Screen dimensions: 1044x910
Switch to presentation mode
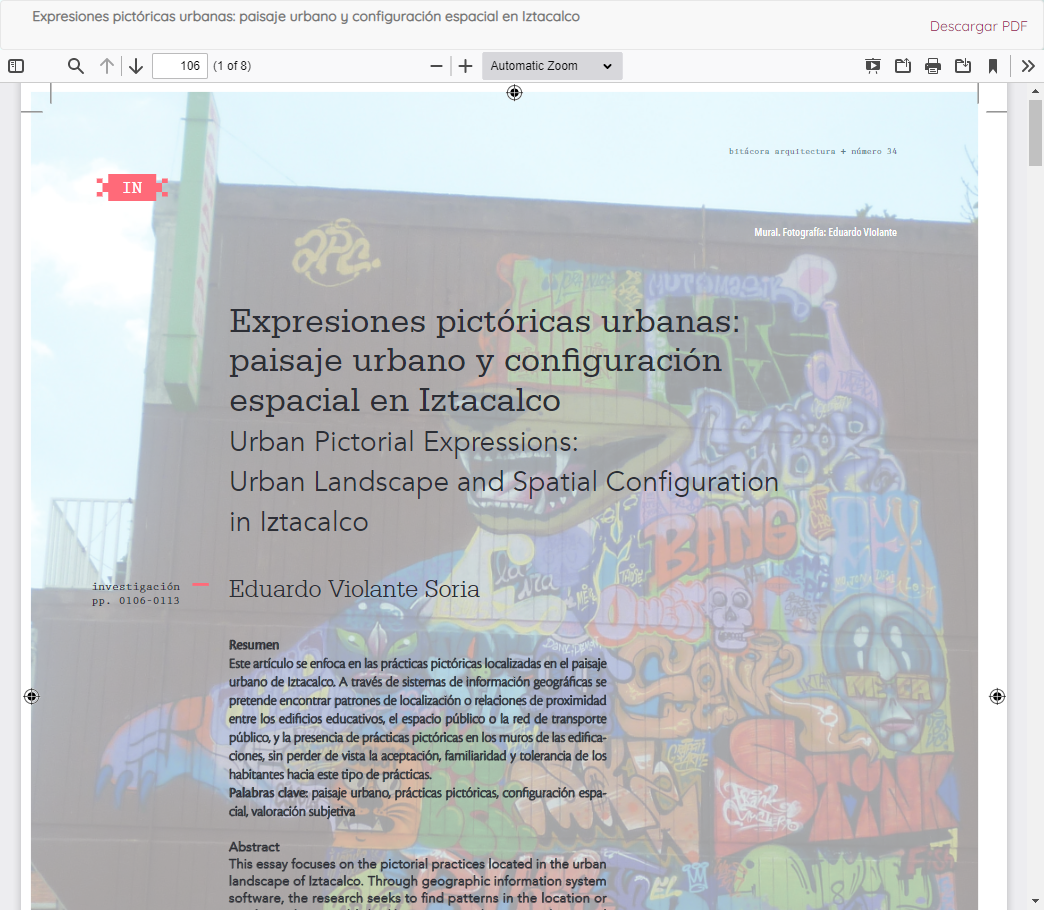point(872,66)
